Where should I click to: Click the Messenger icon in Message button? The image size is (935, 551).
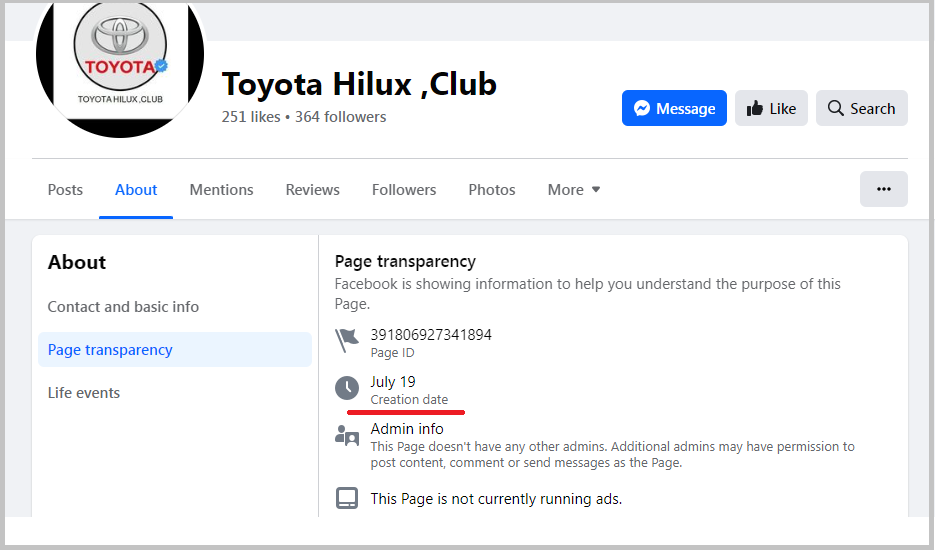642,108
